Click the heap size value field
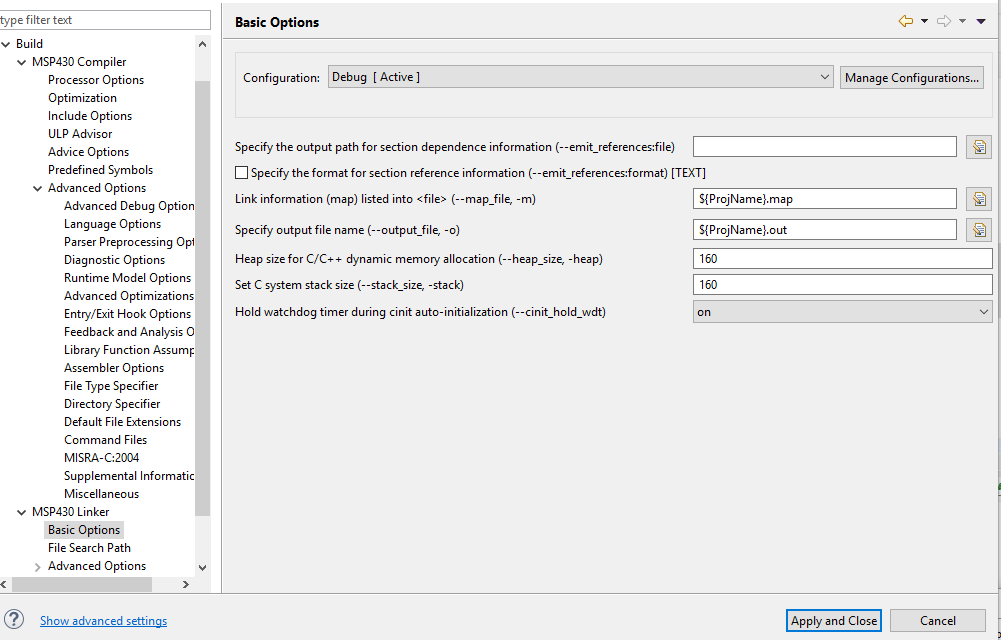 [842, 258]
